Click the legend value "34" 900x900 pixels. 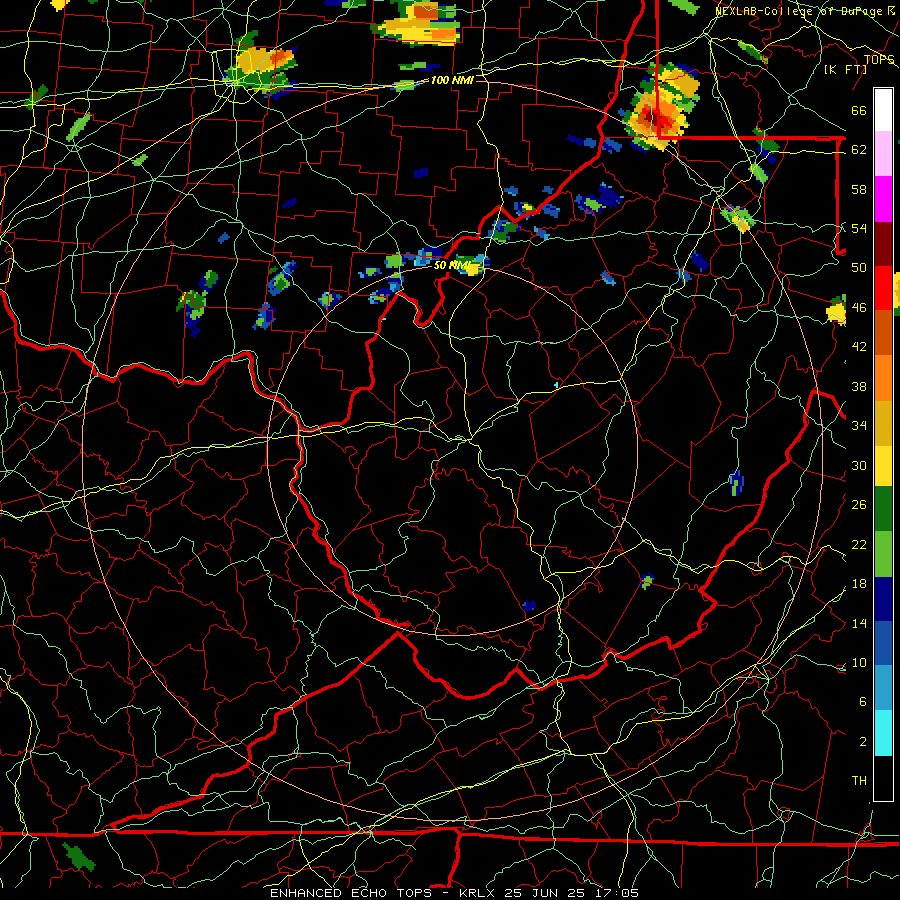(859, 425)
